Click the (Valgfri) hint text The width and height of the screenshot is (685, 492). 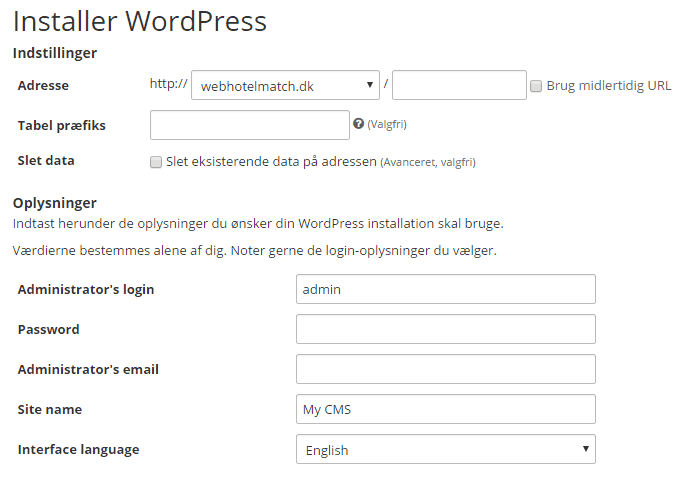387,125
